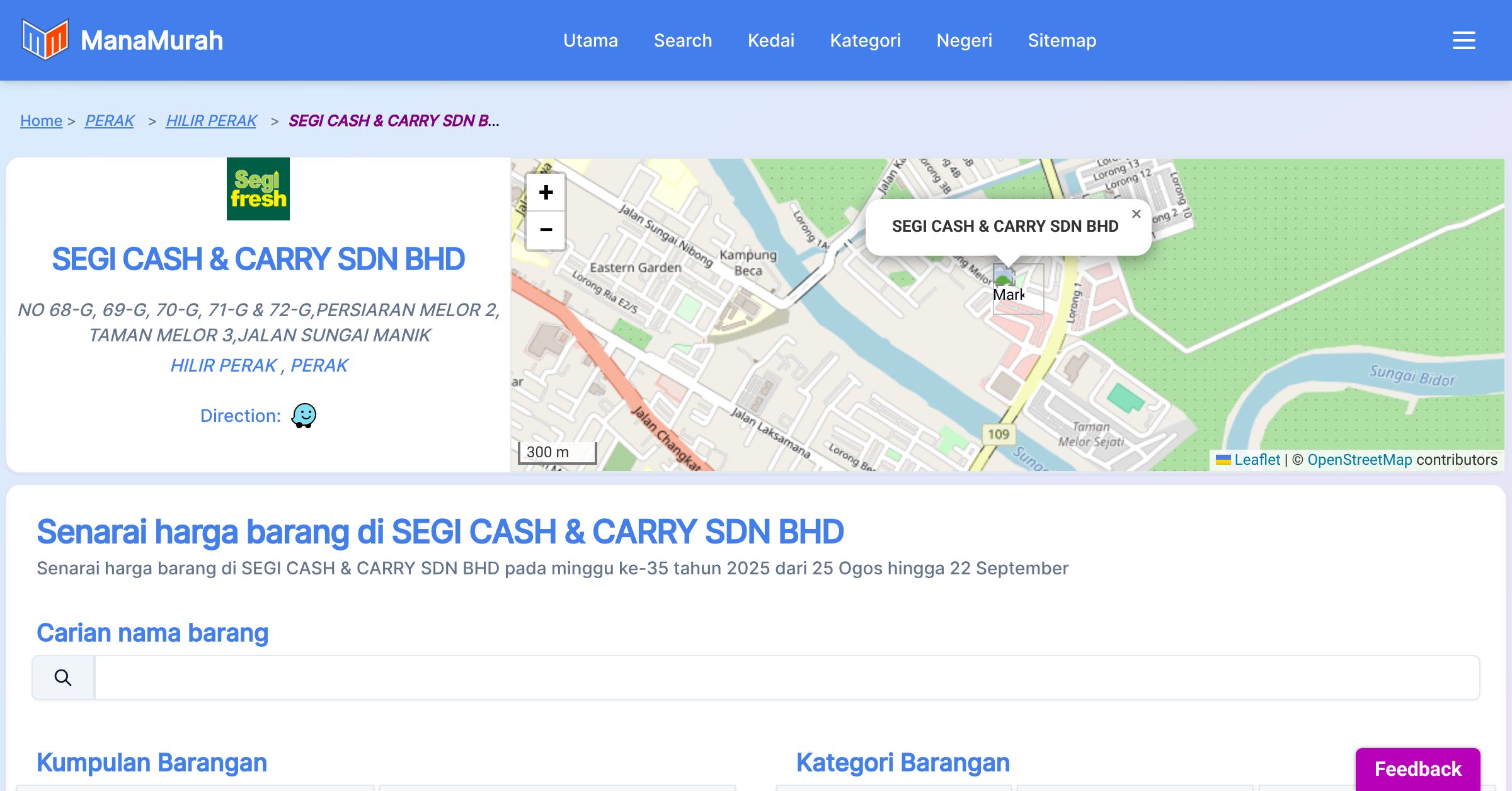1512x791 pixels.
Task: Open the hamburger menu icon
Action: pyautogui.click(x=1463, y=40)
